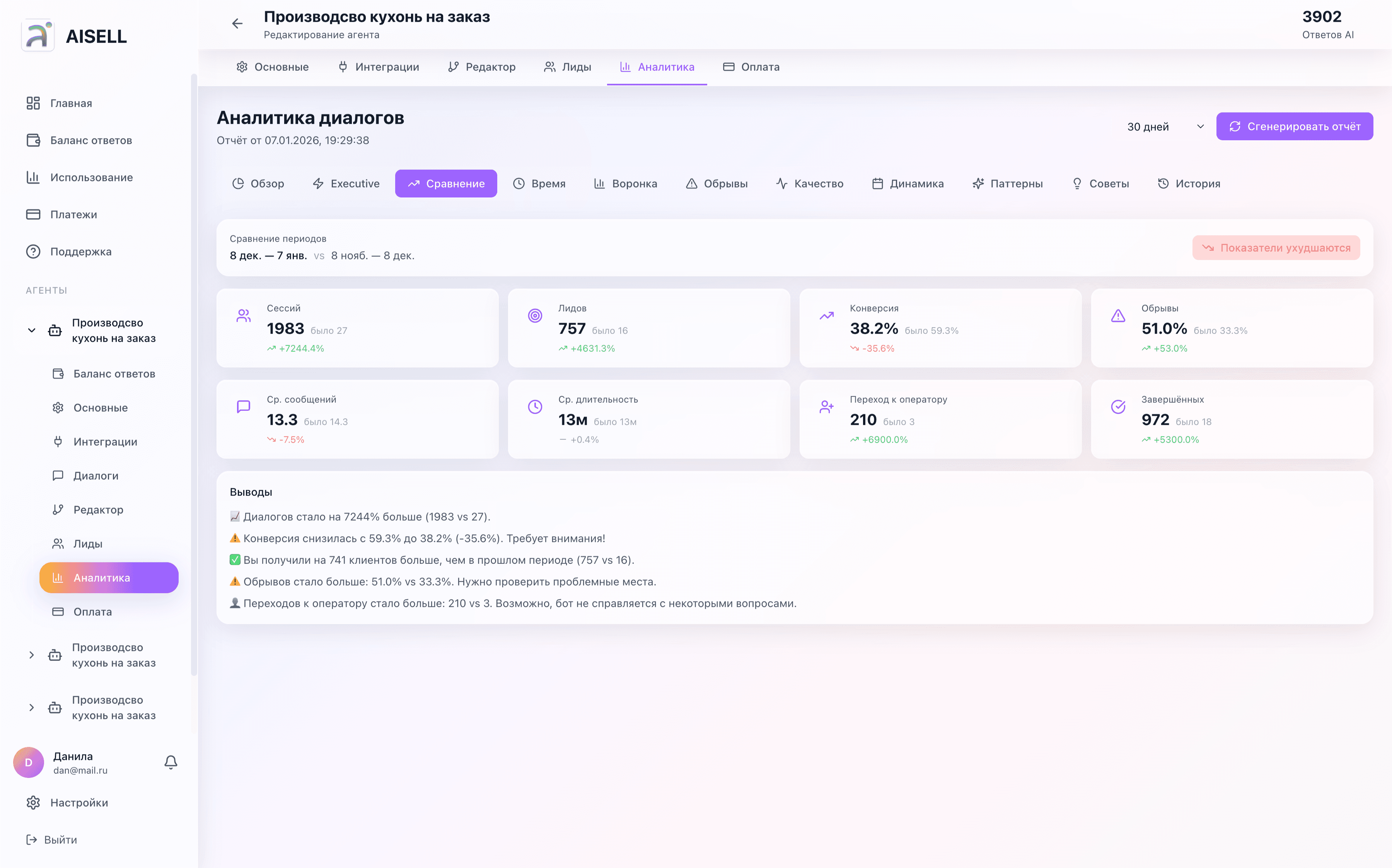Expand the second agent entry
Image resolution: width=1392 pixels, height=868 pixels.
coord(32,655)
